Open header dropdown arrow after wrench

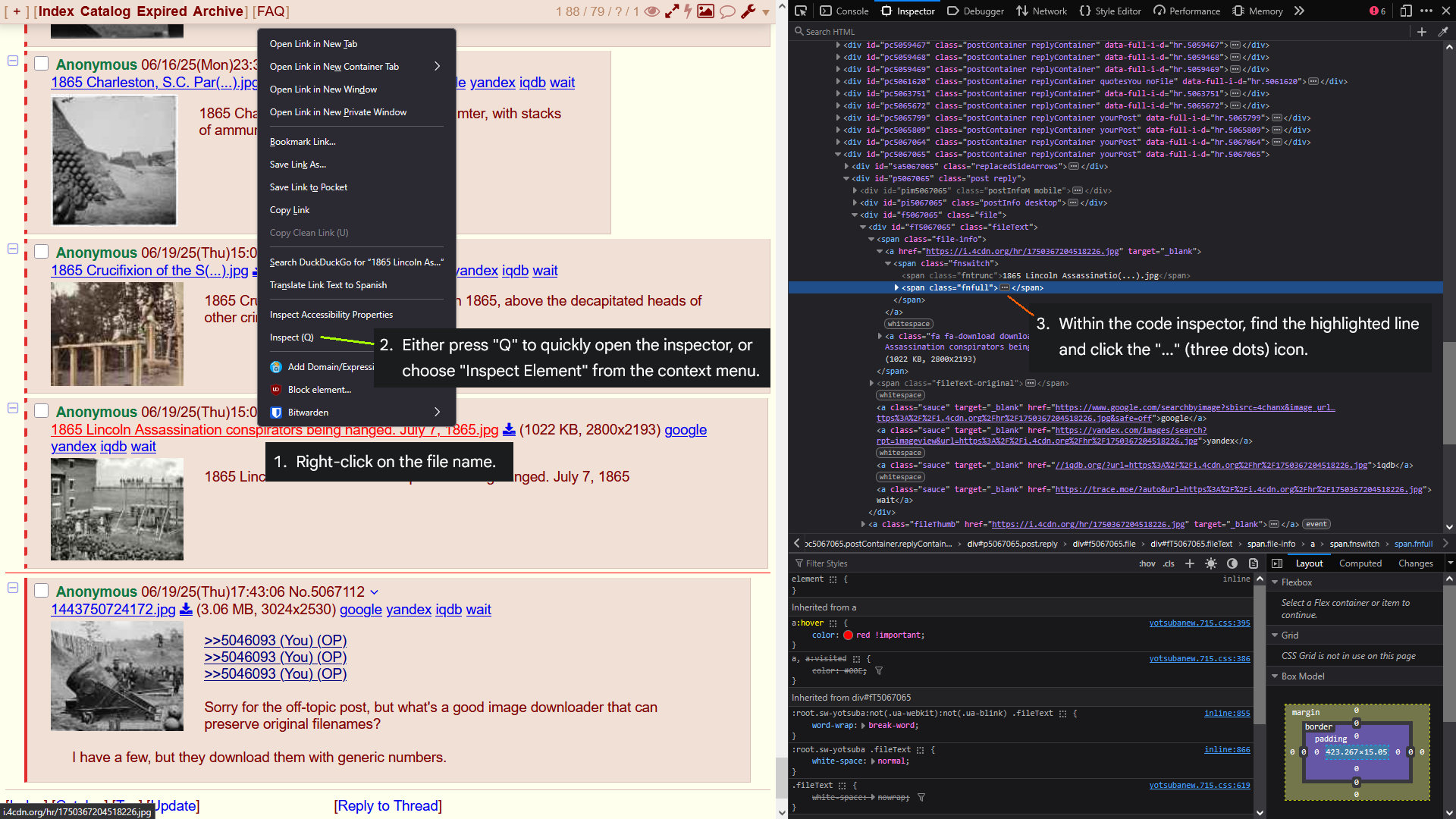[766, 12]
